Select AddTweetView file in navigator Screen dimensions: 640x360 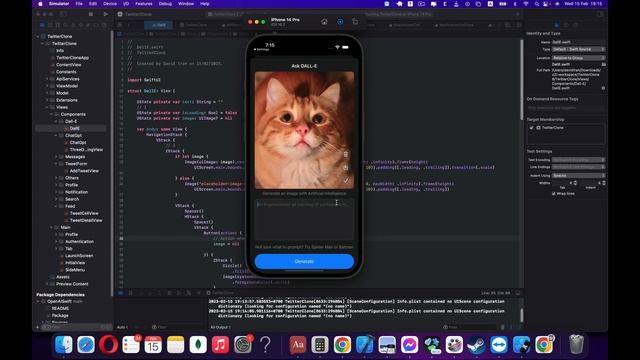click(x=84, y=171)
